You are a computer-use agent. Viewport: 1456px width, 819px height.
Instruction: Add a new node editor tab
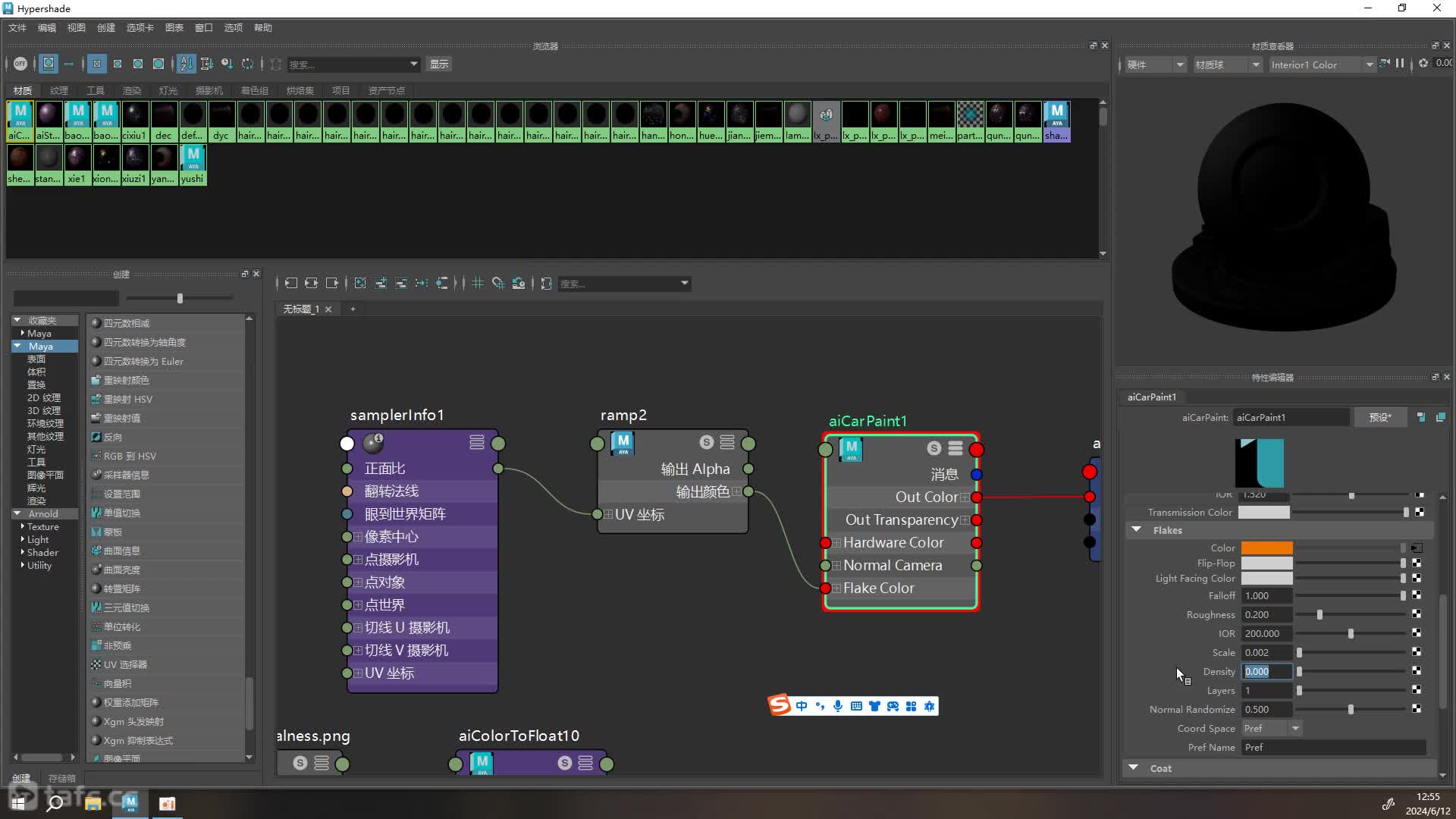353,309
